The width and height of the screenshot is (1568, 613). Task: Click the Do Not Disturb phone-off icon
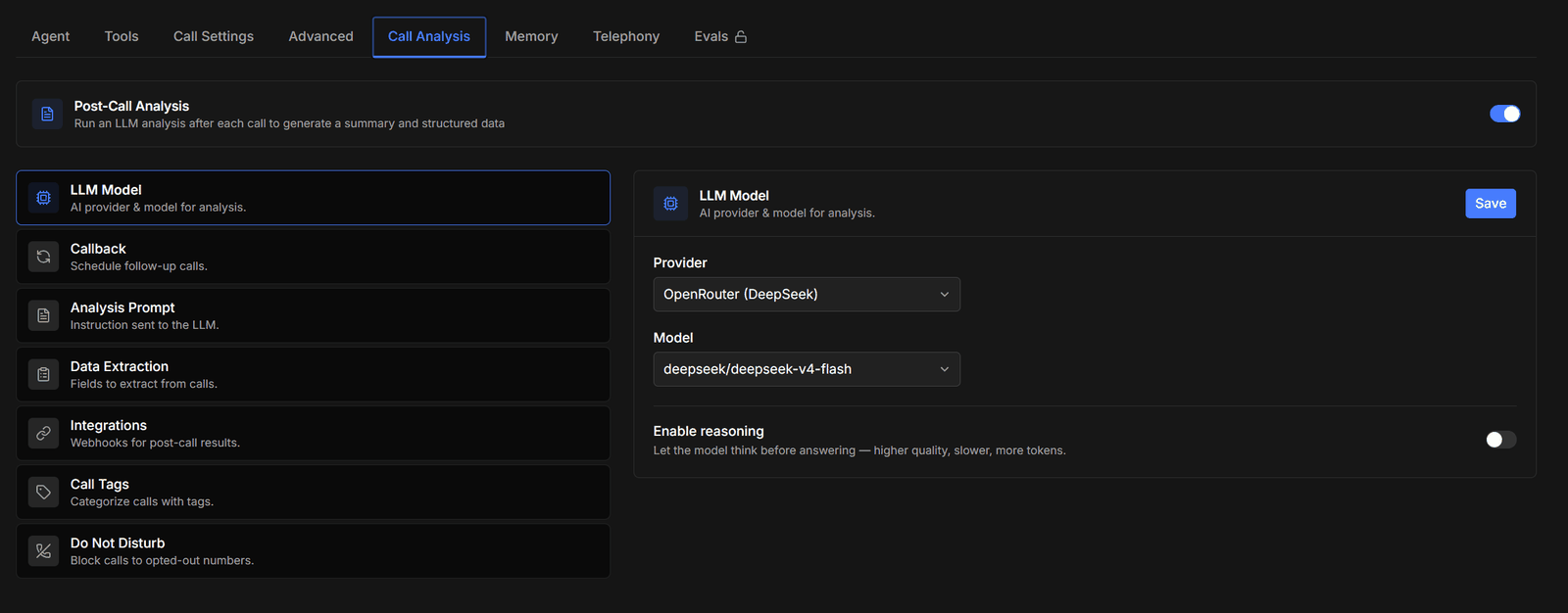(43, 550)
